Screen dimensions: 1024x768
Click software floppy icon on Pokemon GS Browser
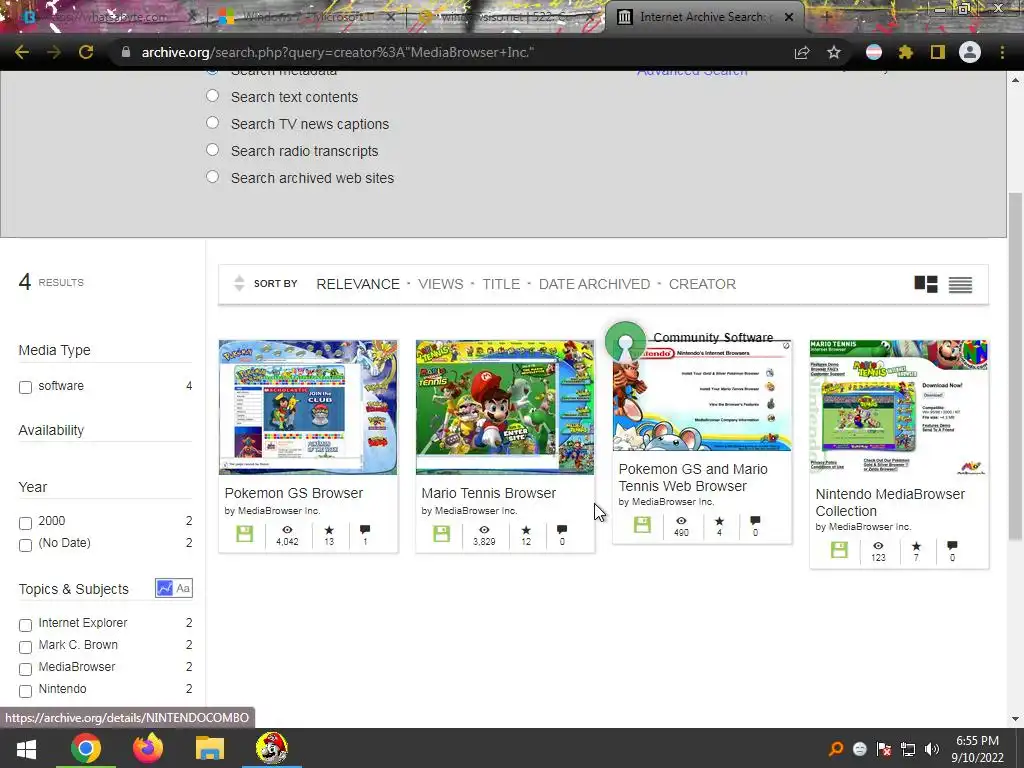point(244,534)
